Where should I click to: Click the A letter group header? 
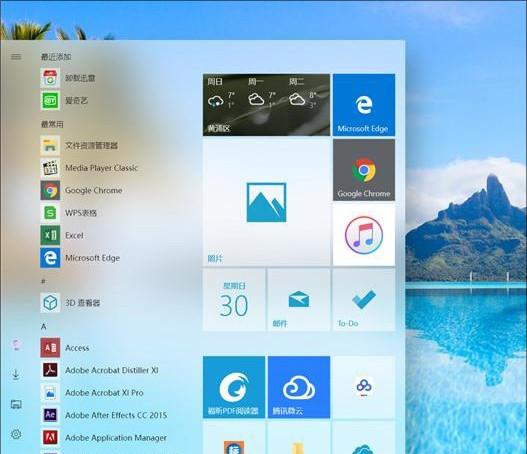point(44,326)
